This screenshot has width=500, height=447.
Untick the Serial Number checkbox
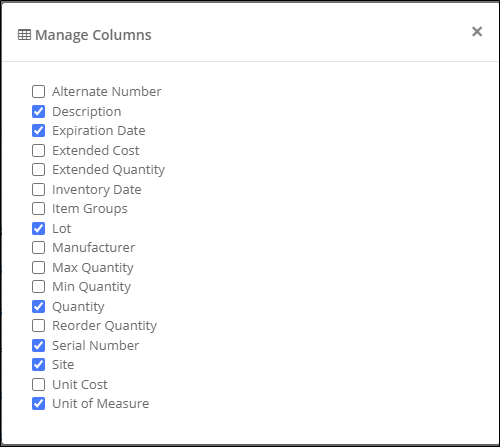(39, 345)
